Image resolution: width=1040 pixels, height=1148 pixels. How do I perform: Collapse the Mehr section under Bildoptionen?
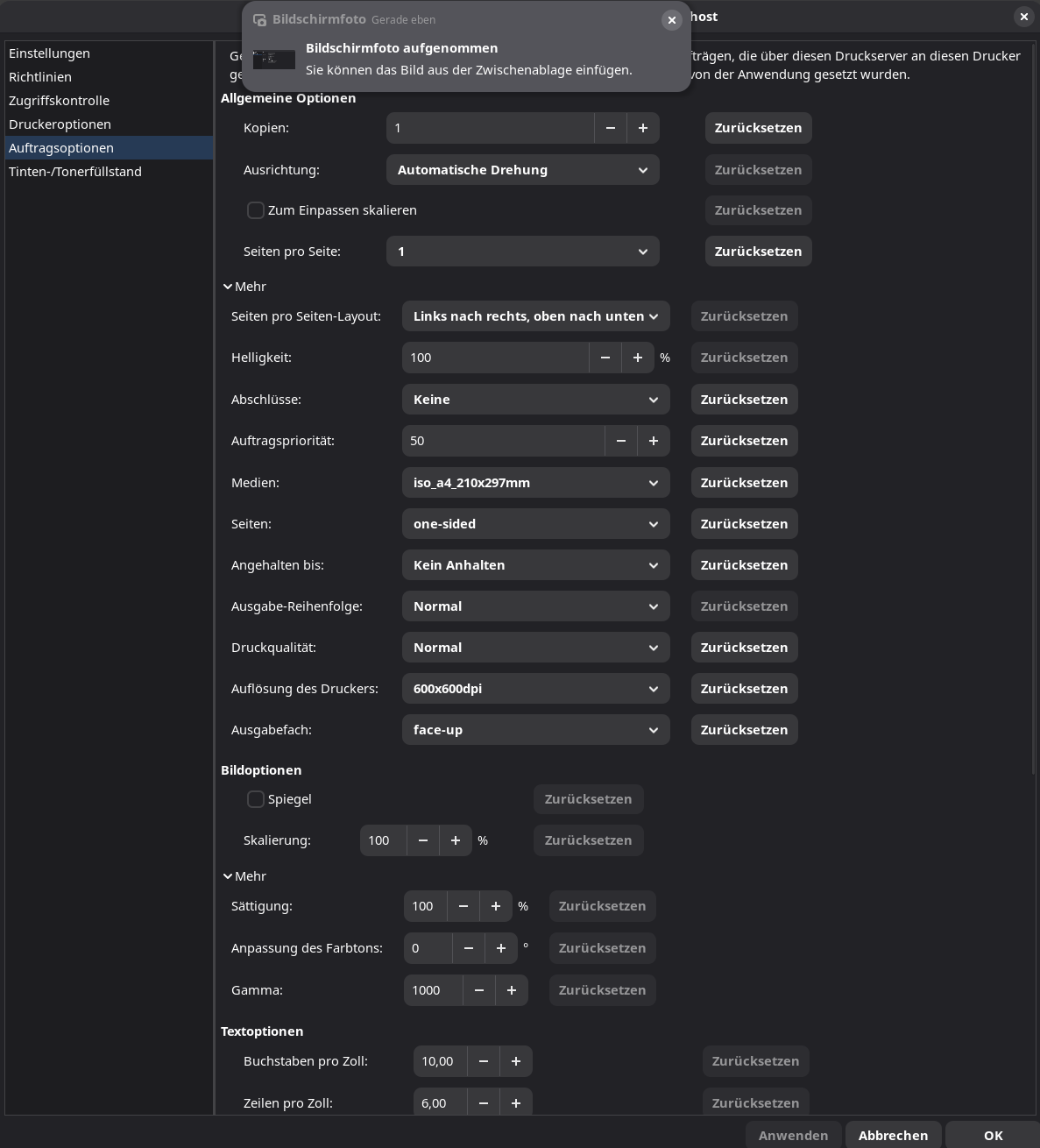[244, 876]
